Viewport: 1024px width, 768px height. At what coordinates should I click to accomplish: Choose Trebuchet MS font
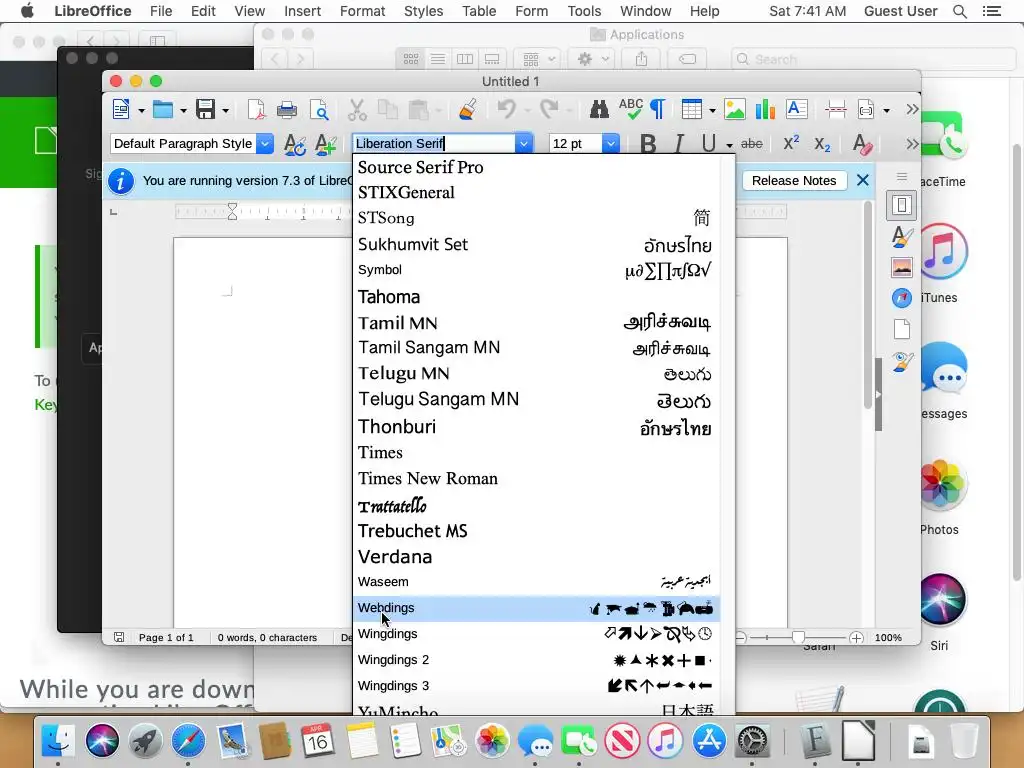click(x=536, y=531)
